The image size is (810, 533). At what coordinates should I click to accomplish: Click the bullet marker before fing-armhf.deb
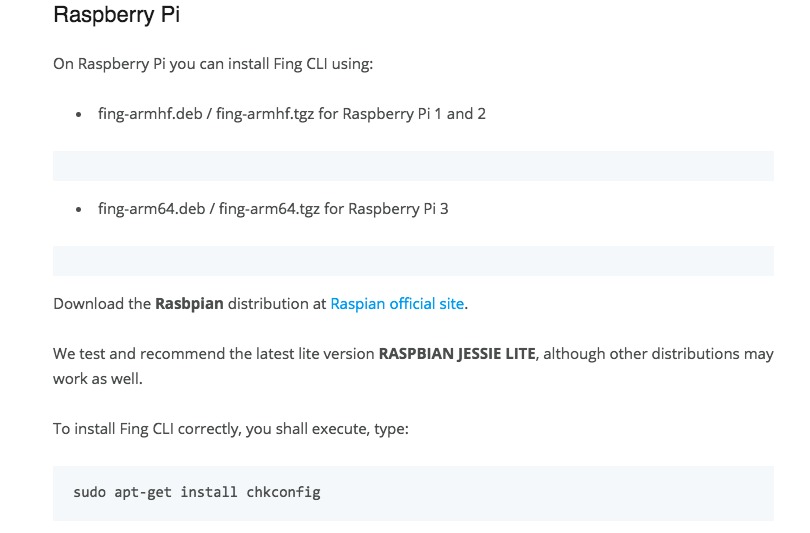click(79, 115)
